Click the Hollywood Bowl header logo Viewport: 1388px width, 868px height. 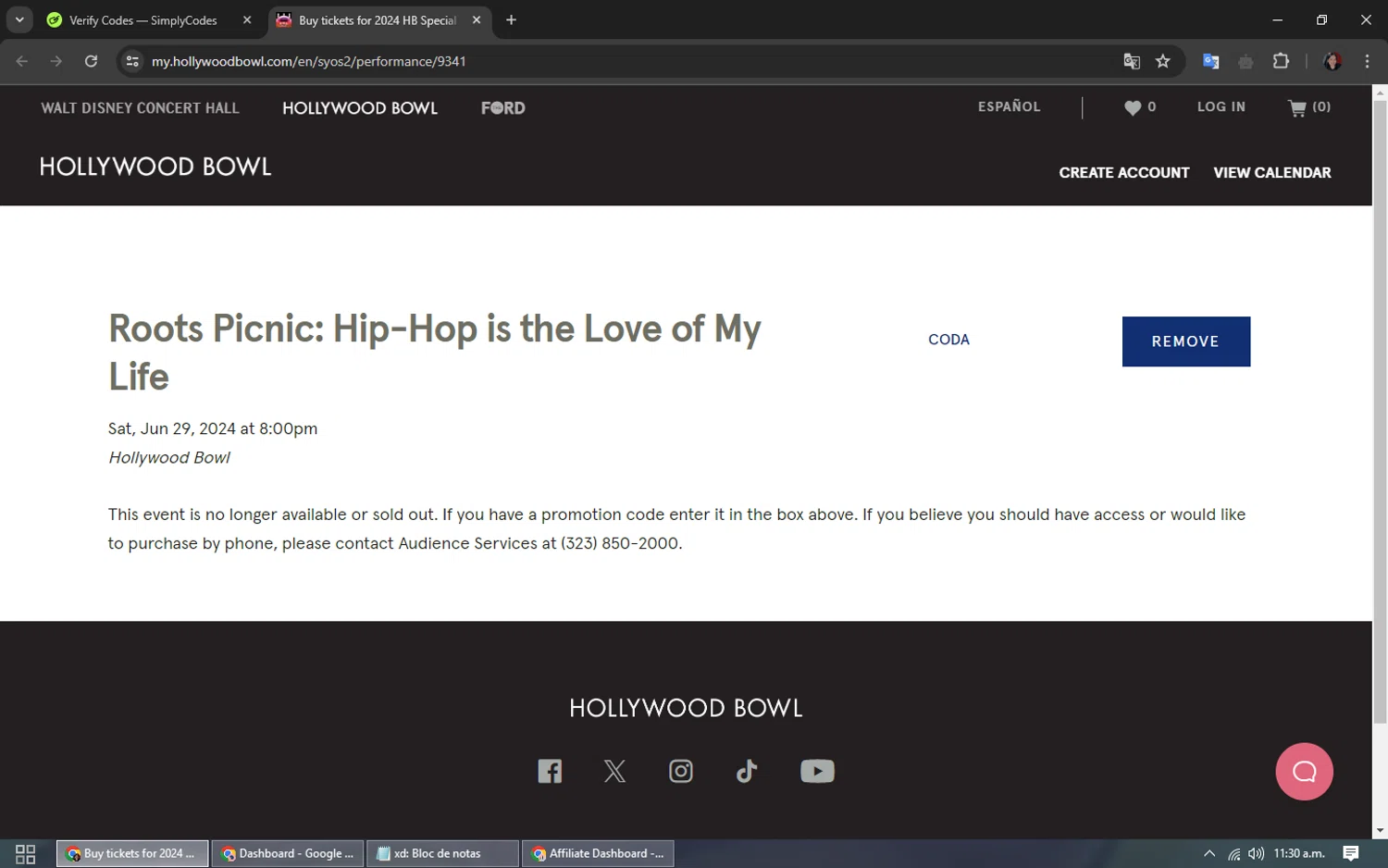point(155,167)
